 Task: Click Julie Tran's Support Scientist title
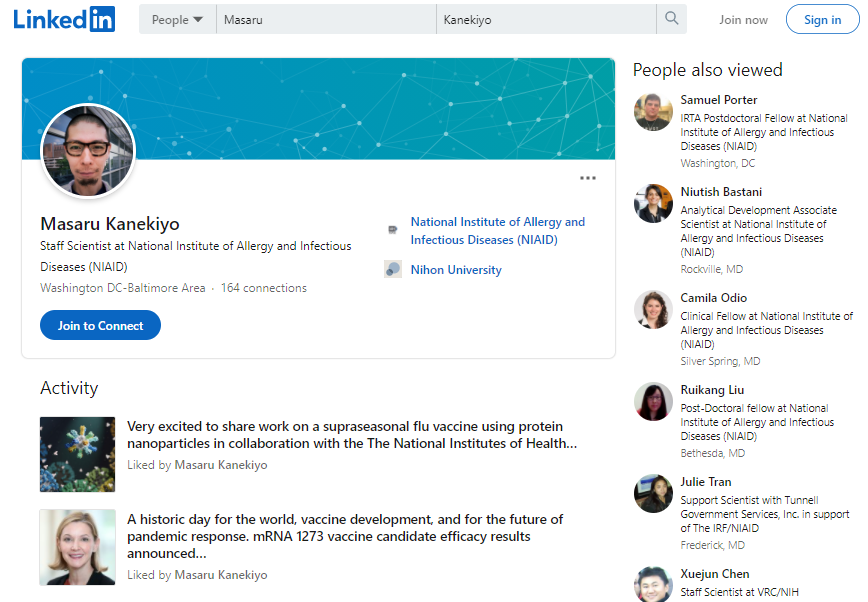click(x=764, y=514)
